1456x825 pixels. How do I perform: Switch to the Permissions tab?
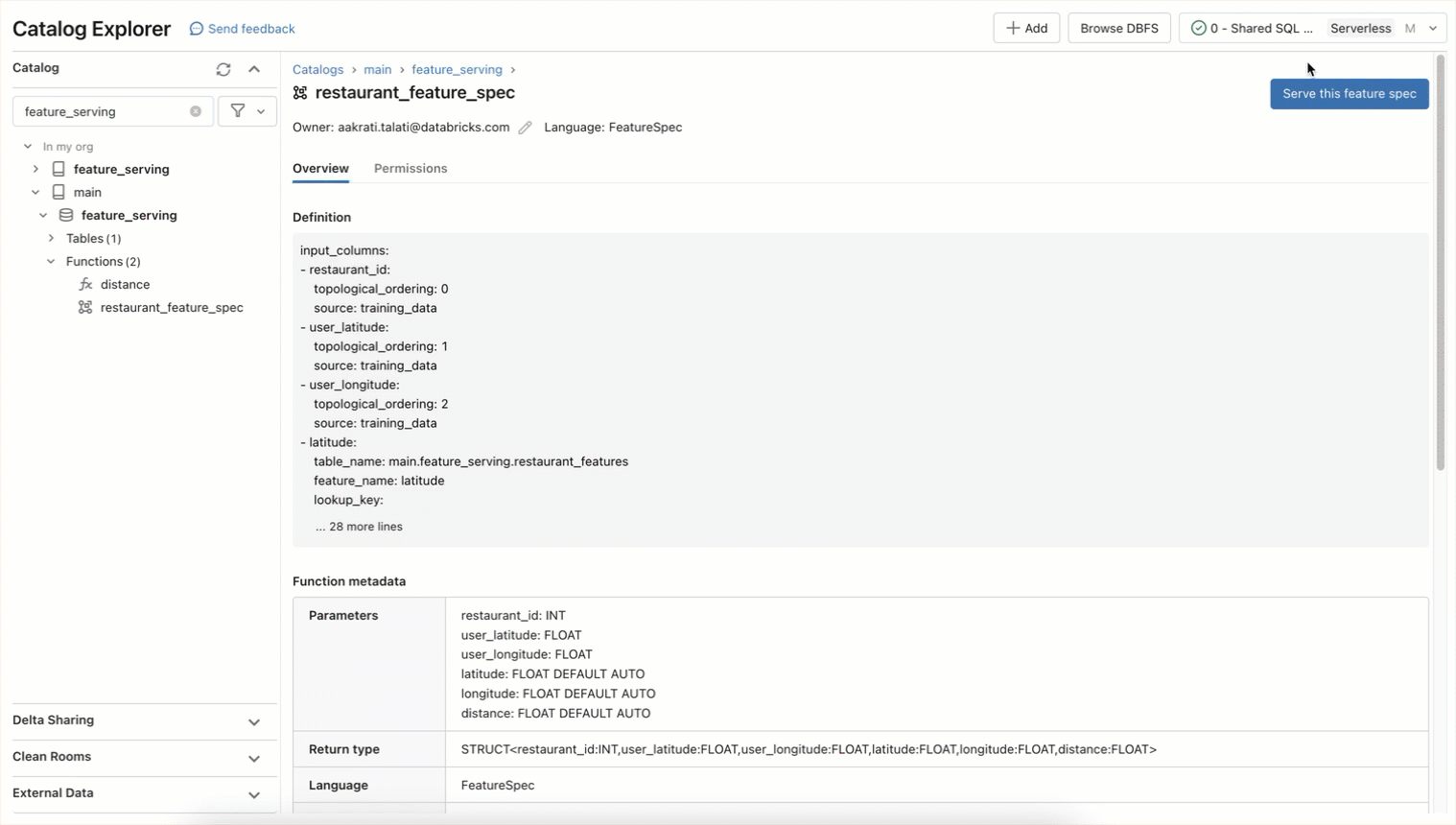point(411,169)
